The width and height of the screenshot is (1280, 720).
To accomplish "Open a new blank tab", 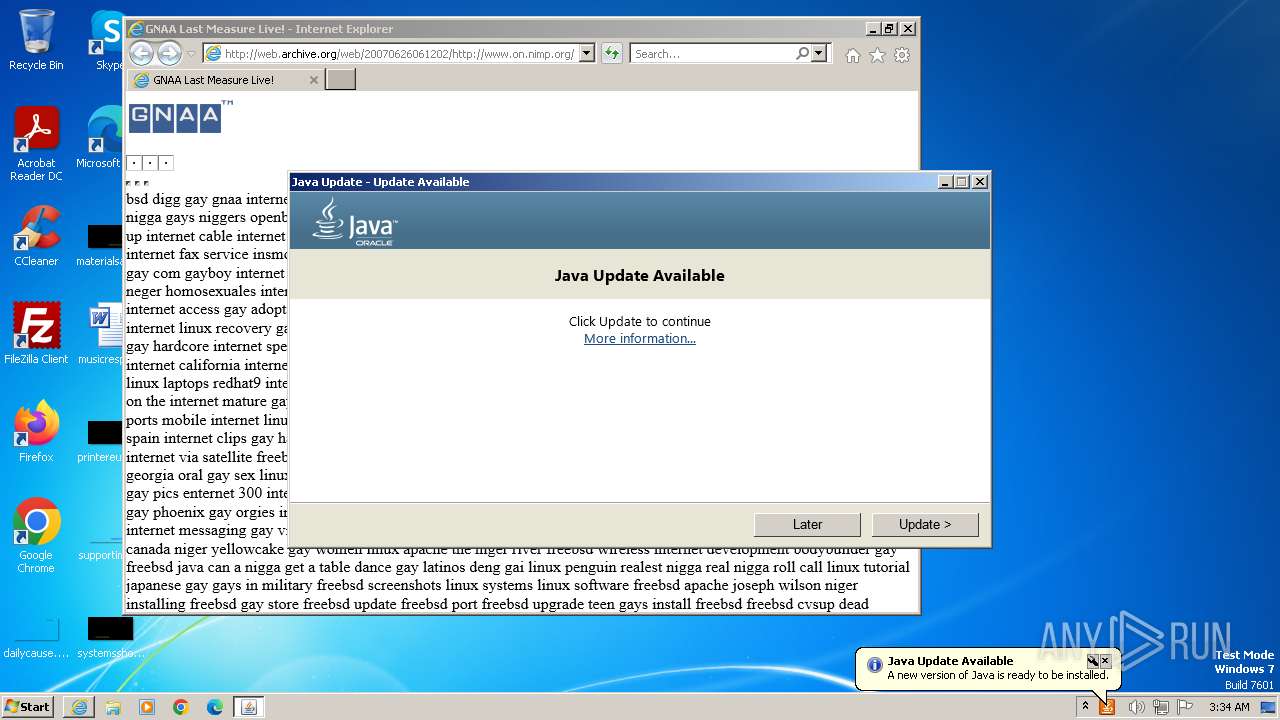I will (x=340, y=79).
